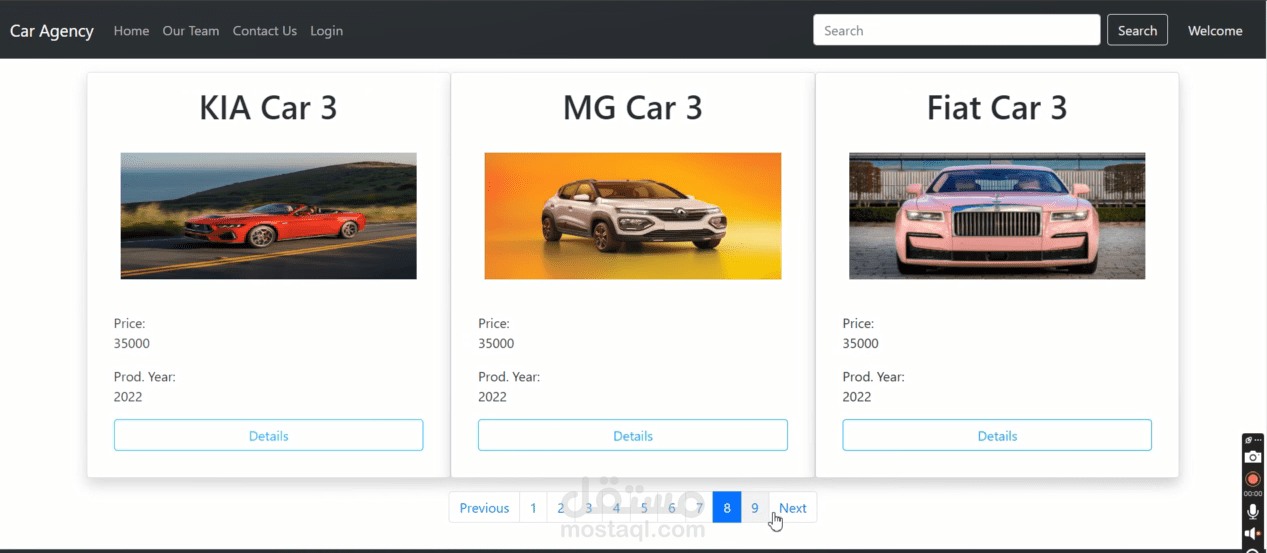This screenshot has width=1267, height=553.
Task: Toggle the microphone icon in recorder toolbar
Action: pyautogui.click(x=1253, y=512)
